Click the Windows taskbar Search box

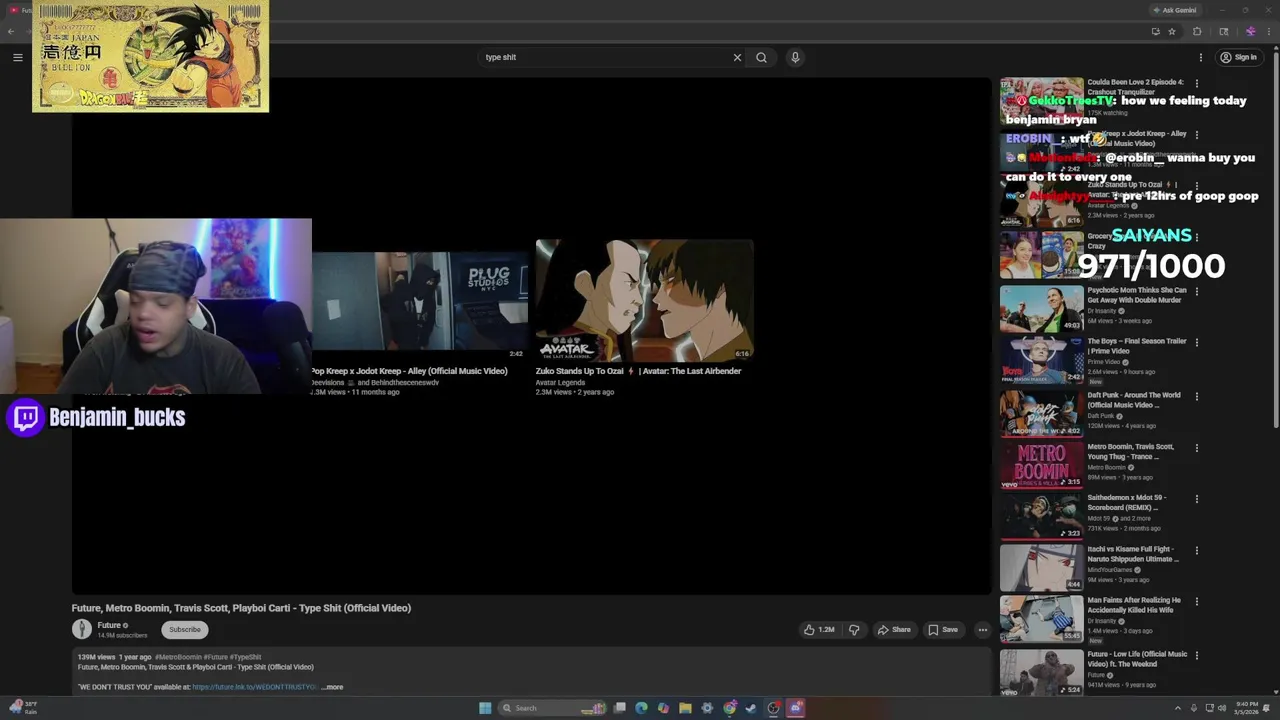553,708
